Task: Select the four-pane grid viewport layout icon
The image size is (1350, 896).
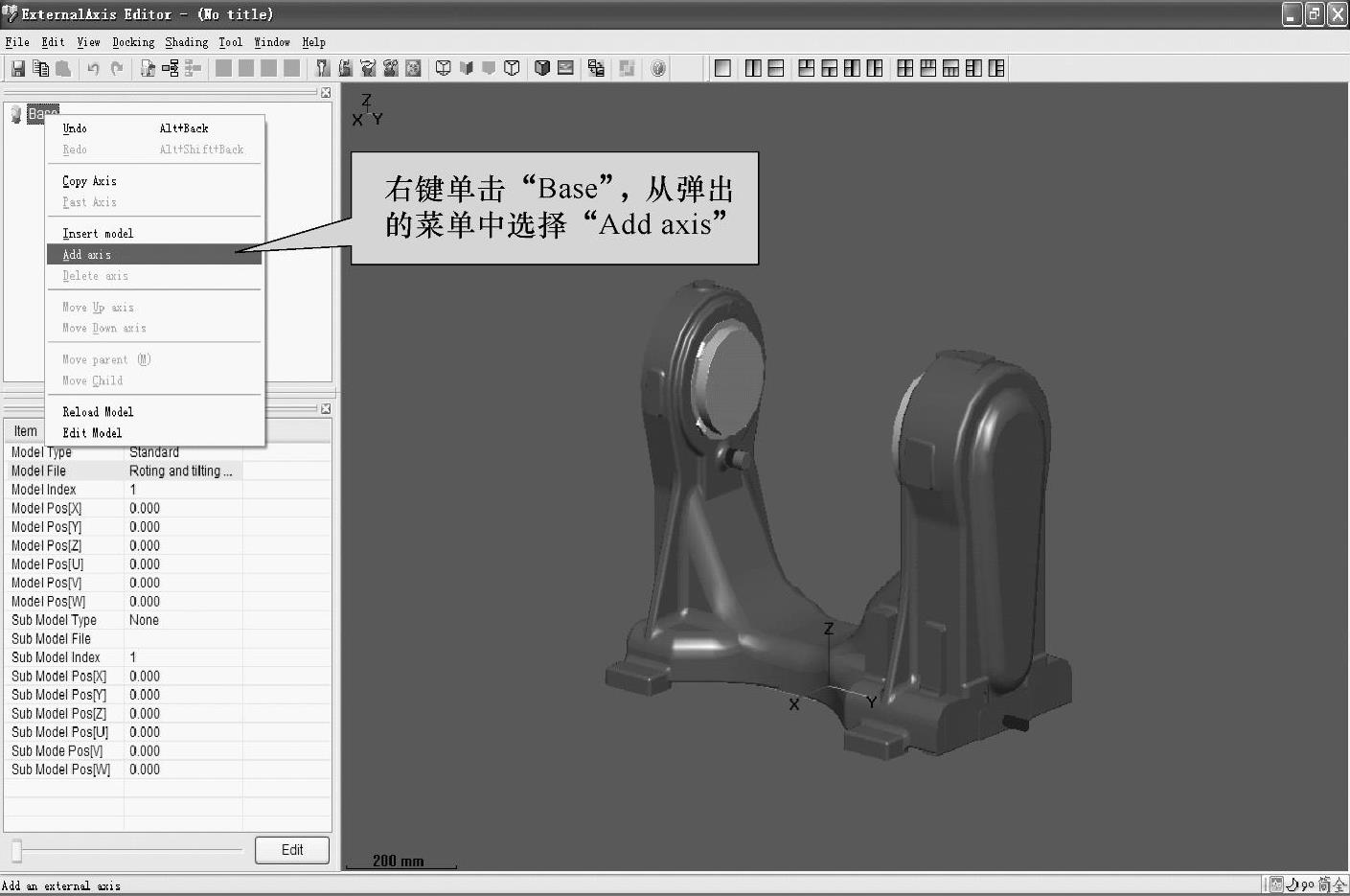Action: [x=904, y=68]
